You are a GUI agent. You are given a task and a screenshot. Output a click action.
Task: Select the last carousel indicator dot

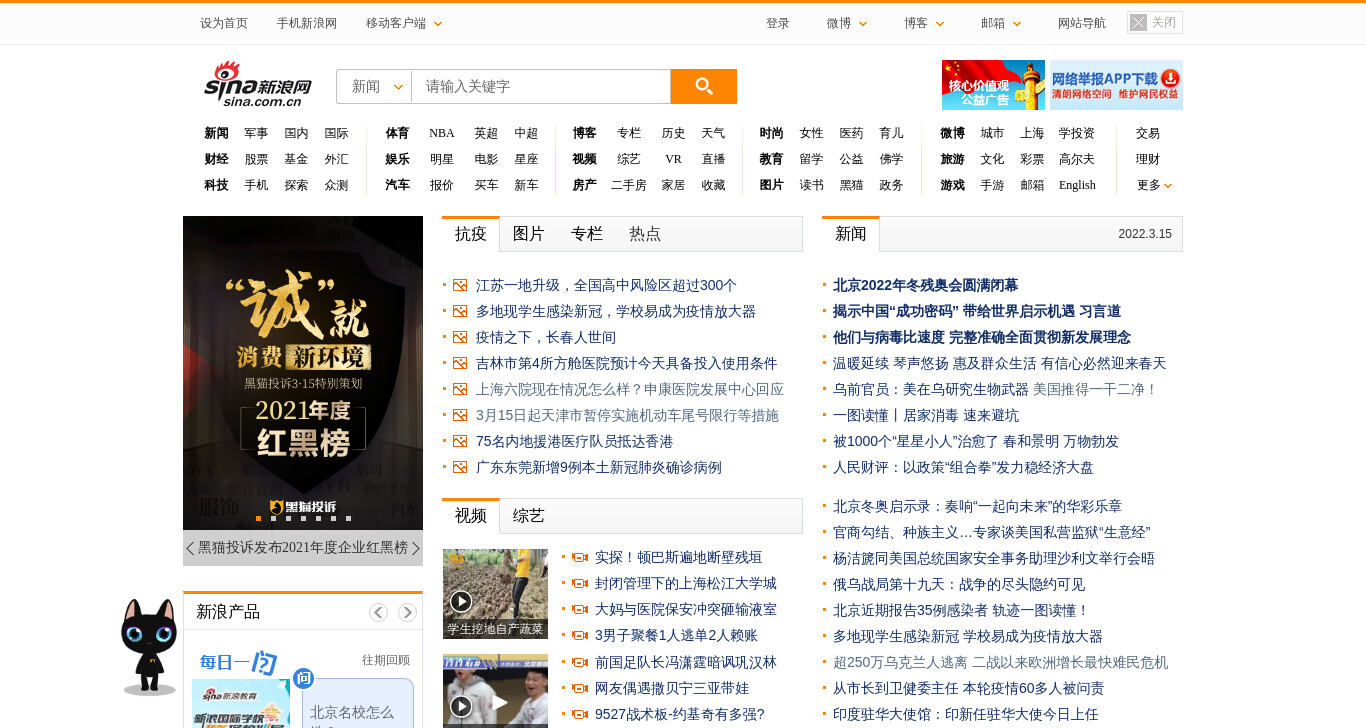(x=348, y=518)
